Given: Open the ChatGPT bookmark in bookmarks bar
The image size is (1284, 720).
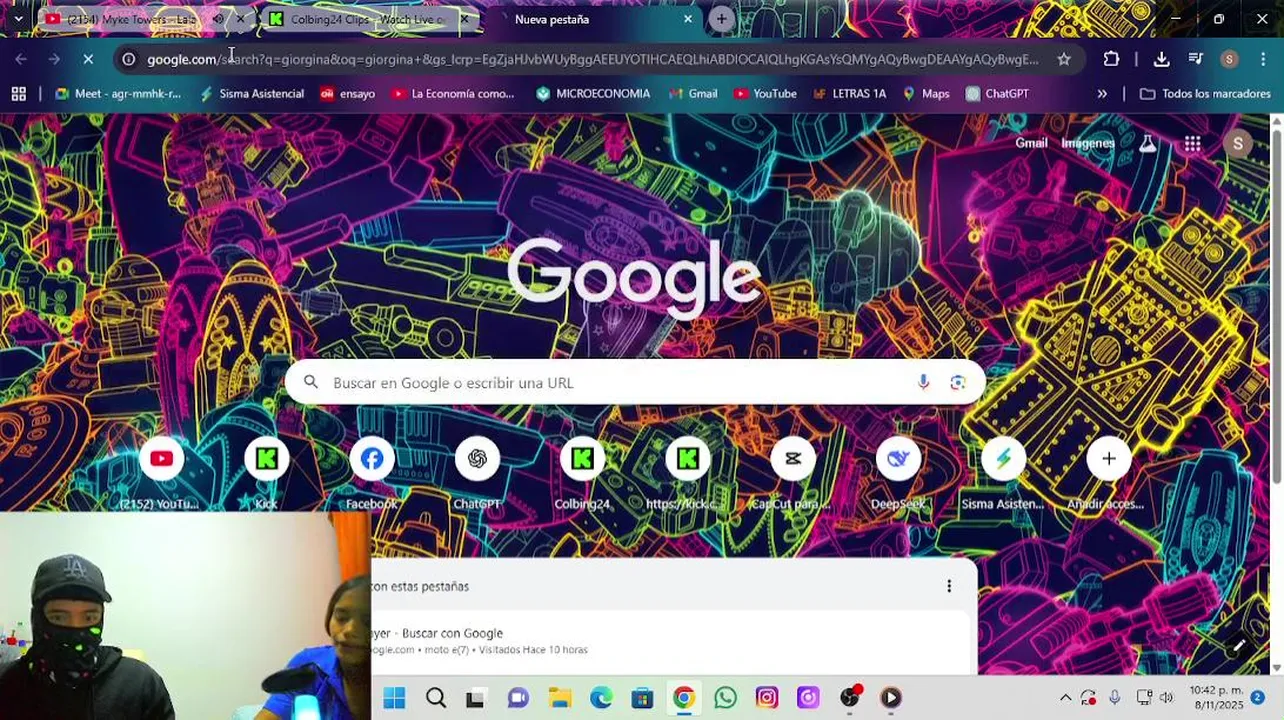Looking at the screenshot, I should click(x=997, y=94).
